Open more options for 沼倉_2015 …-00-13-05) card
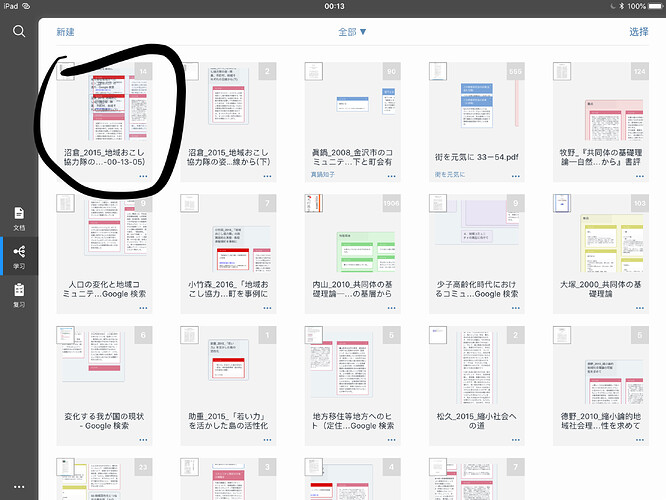The height and width of the screenshot is (500, 666). [x=143, y=176]
